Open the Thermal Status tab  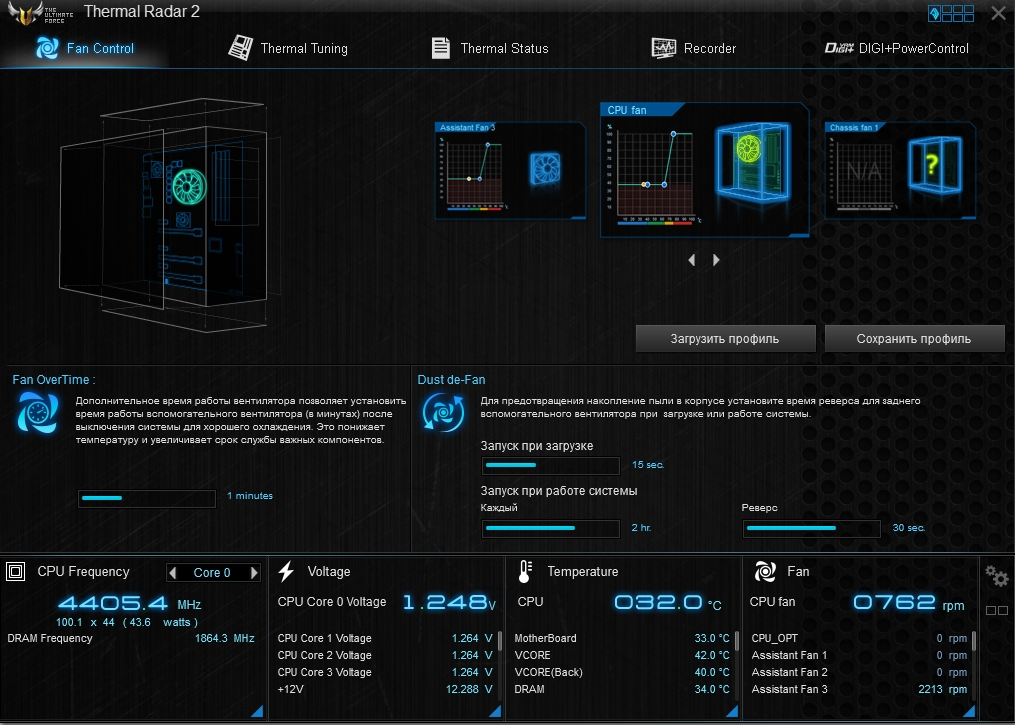[x=490, y=49]
